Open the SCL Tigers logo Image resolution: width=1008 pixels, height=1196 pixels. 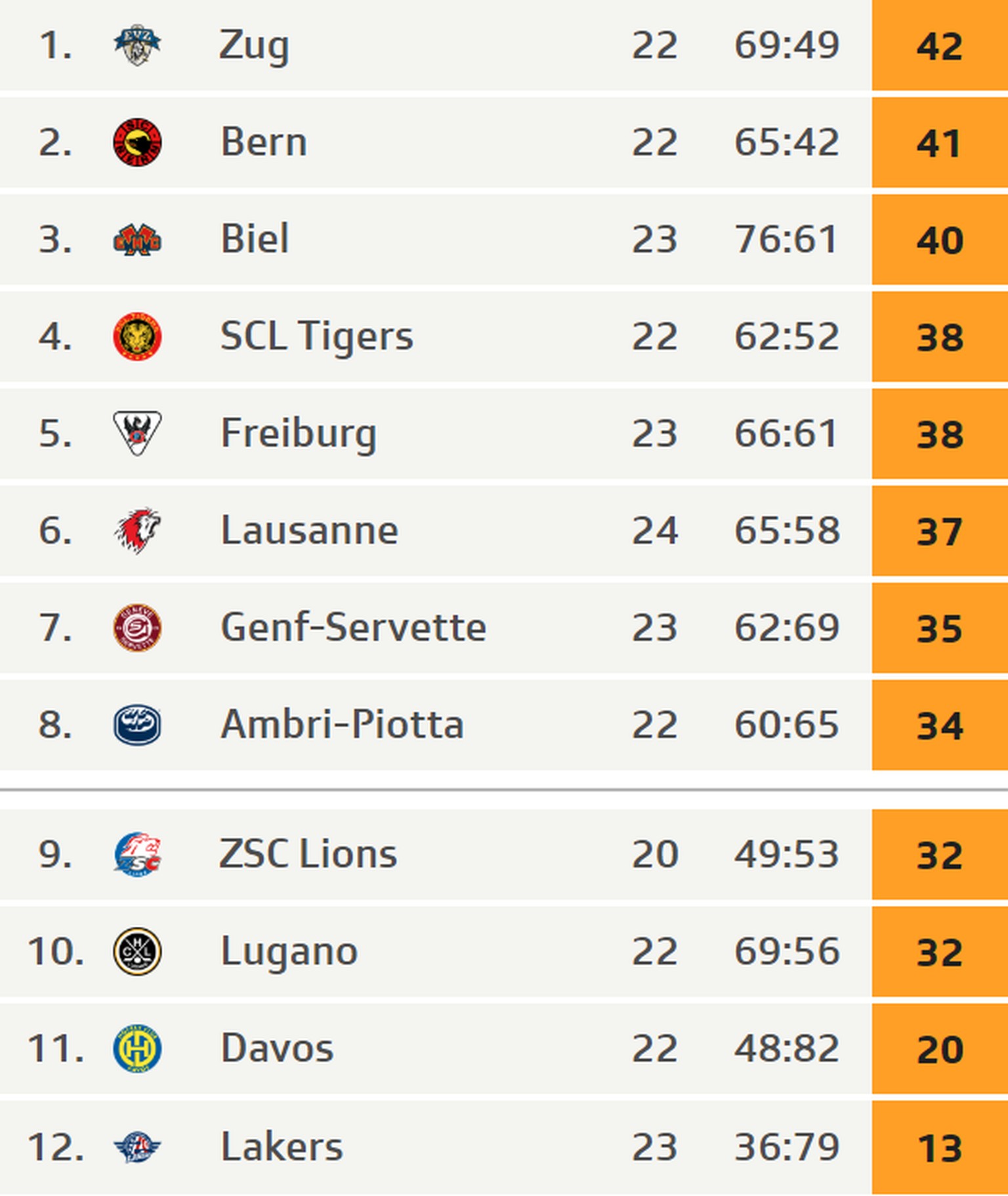[x=137, y=337]
